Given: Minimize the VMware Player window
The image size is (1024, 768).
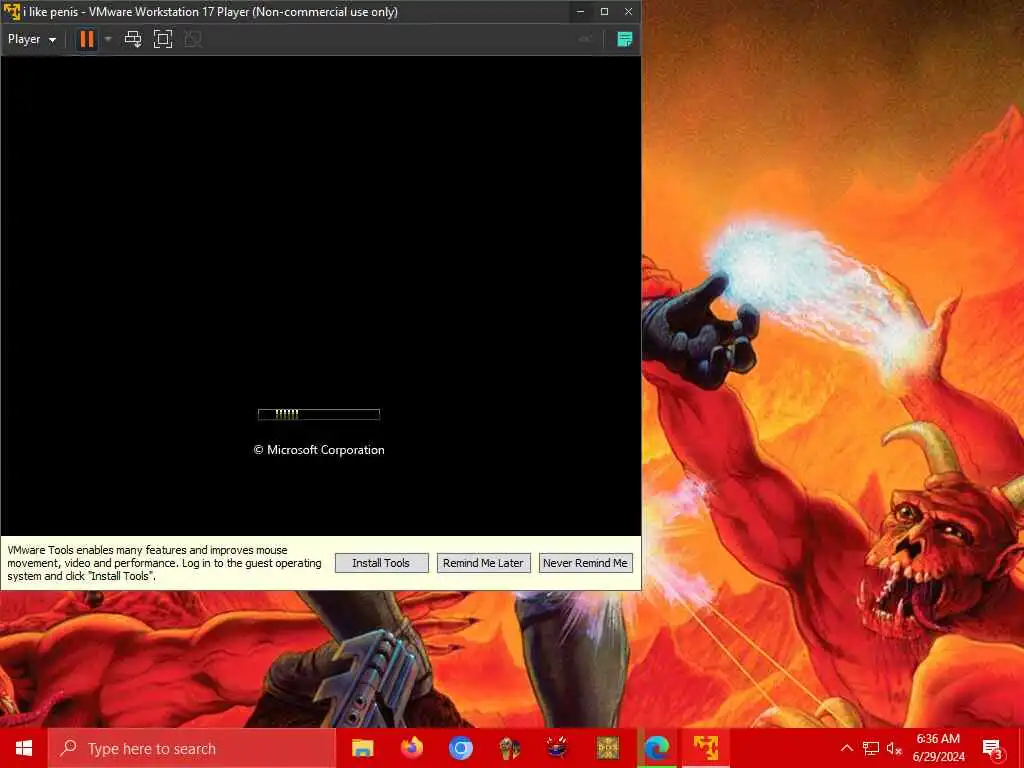Looking at the screenshot, I should 581,12.
